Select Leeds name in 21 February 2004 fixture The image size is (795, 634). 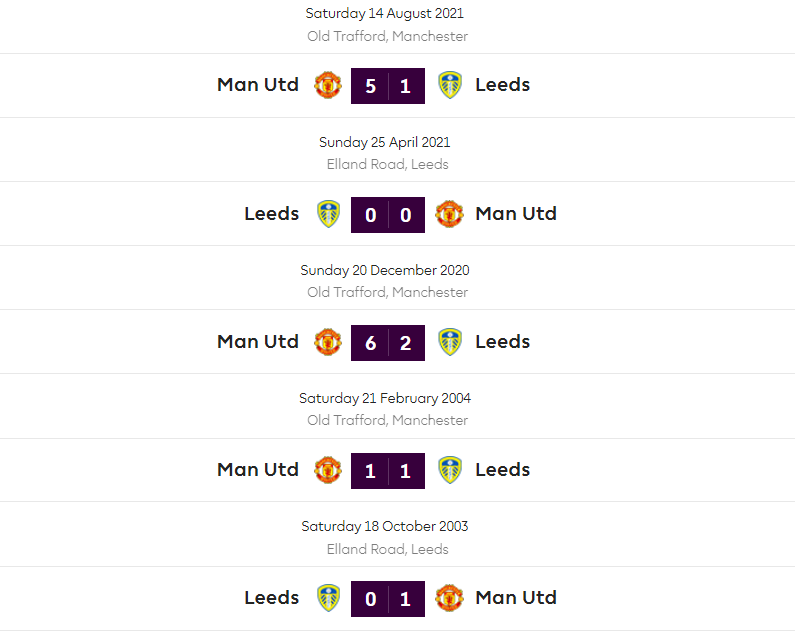pos(503,470)
